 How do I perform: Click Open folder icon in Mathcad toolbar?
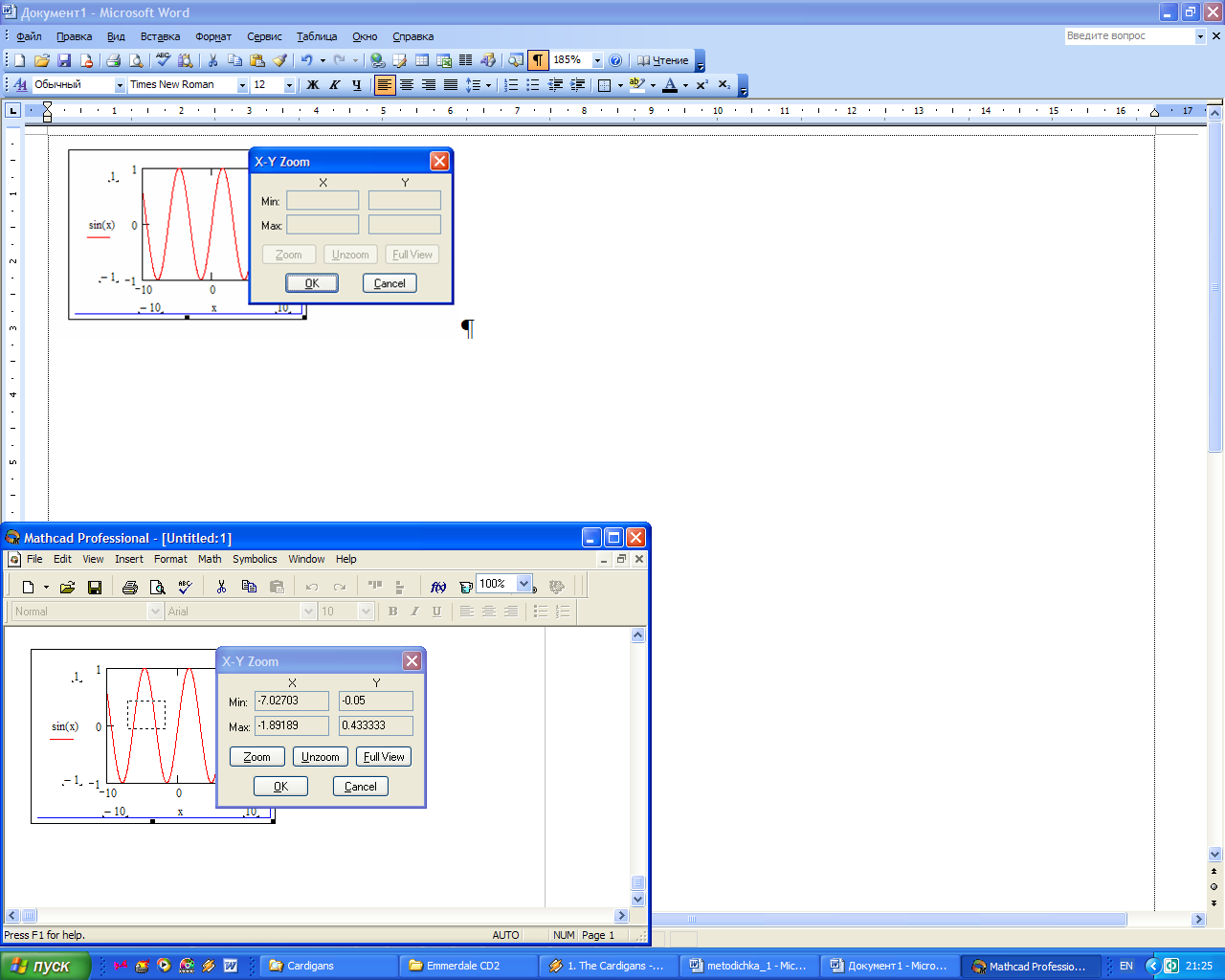[x=67, y=587]
